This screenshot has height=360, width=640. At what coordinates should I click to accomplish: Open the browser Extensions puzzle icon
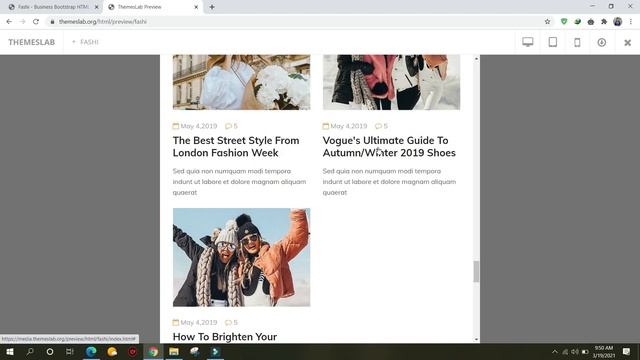click(604, 22)
